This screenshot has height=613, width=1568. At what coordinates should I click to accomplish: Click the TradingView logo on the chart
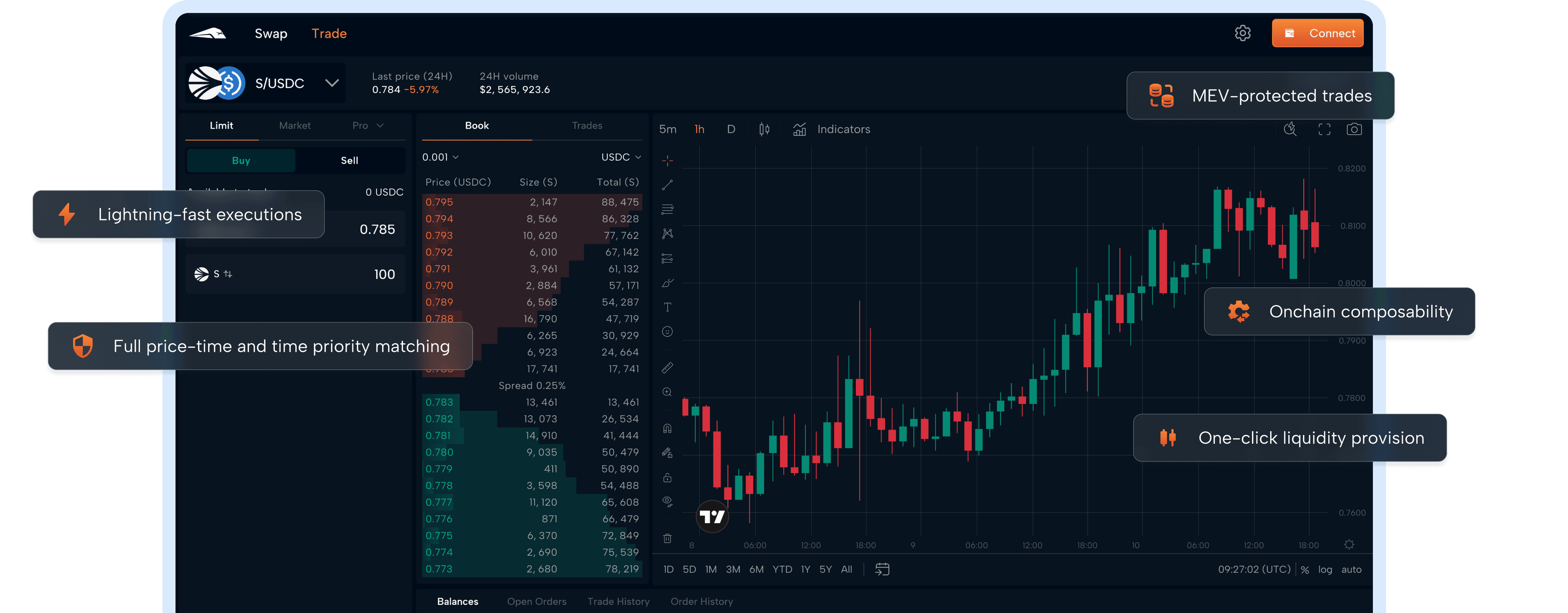(x=712, y=517)
